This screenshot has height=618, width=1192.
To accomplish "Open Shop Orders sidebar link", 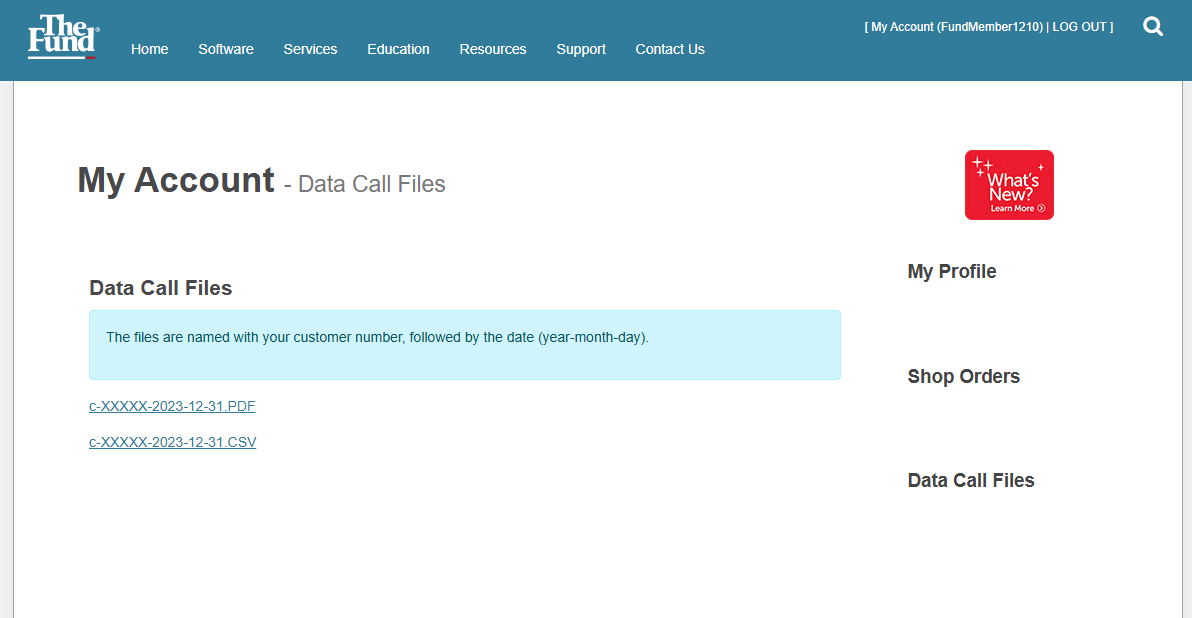I will tap(963, 376).
